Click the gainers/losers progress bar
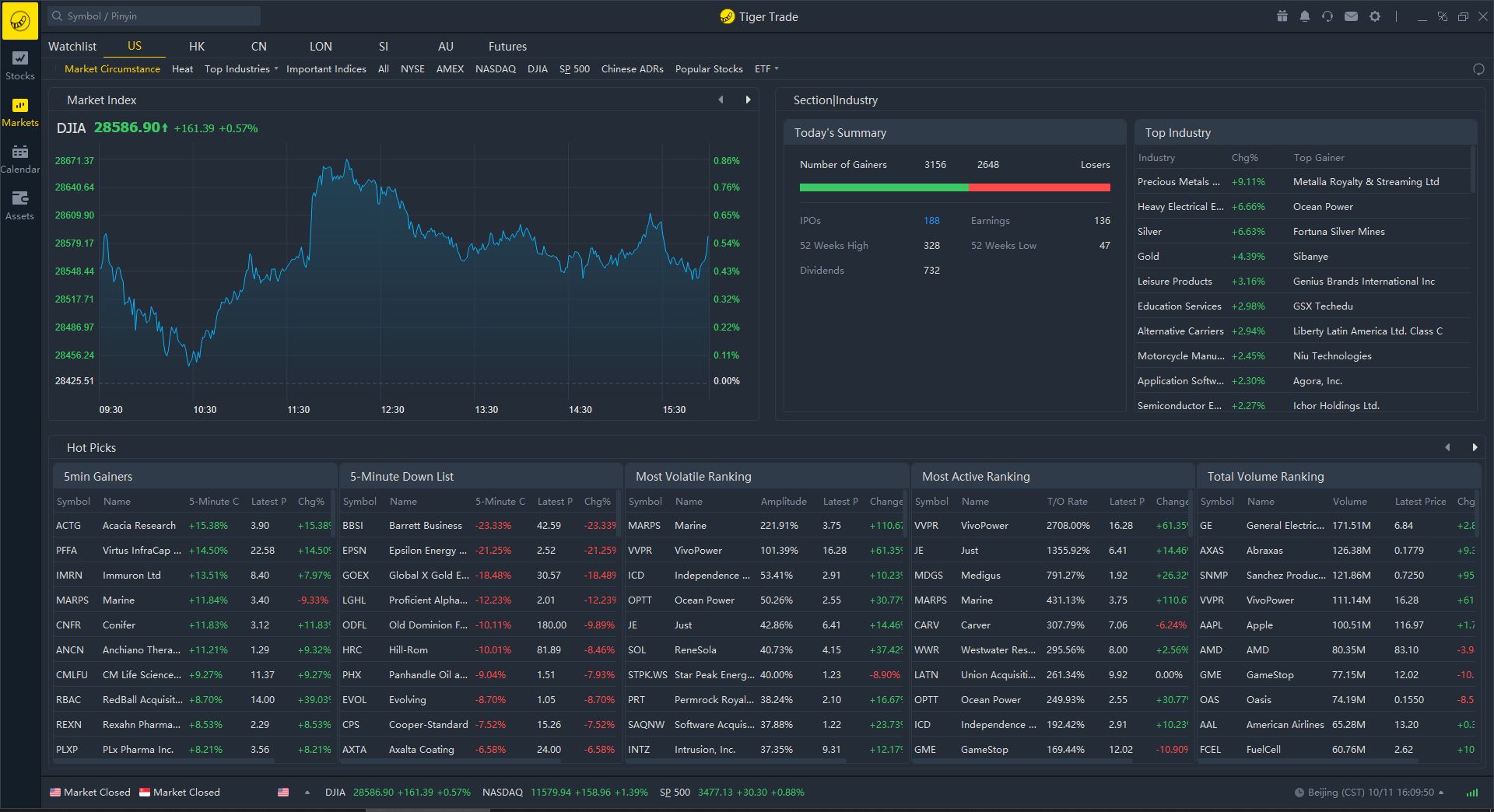This screenshot has height=812, width=1494. pos(955,187)
